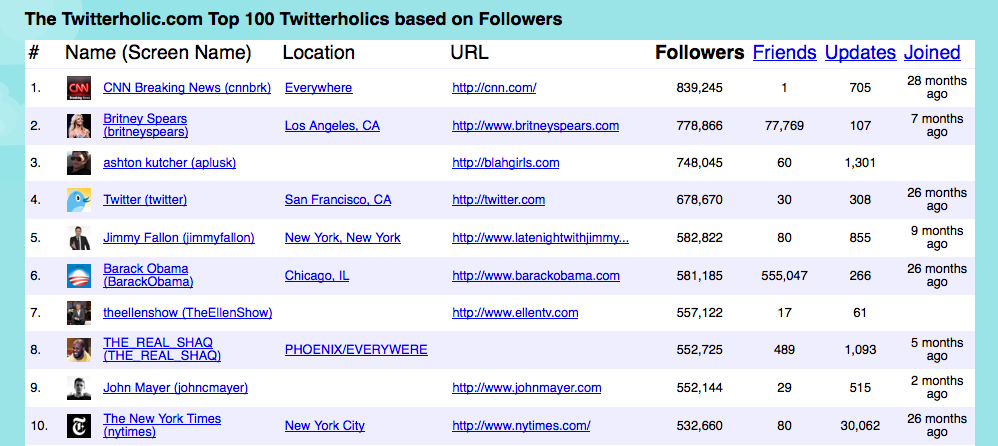Select the San Francisco, CA location link
Image resolution: width=998 pixels, height=446 pixels.
coord(338,200)
